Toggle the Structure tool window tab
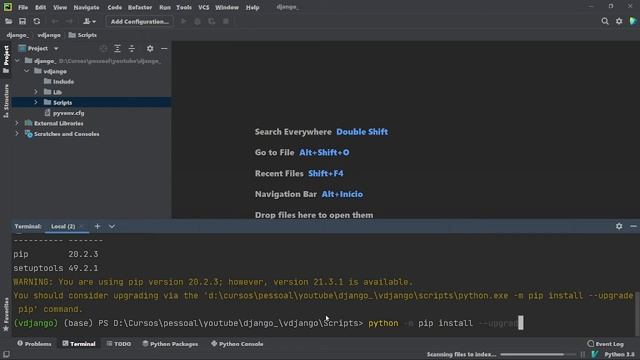Screen dimensions: 640x360 [x=6, y=101]
